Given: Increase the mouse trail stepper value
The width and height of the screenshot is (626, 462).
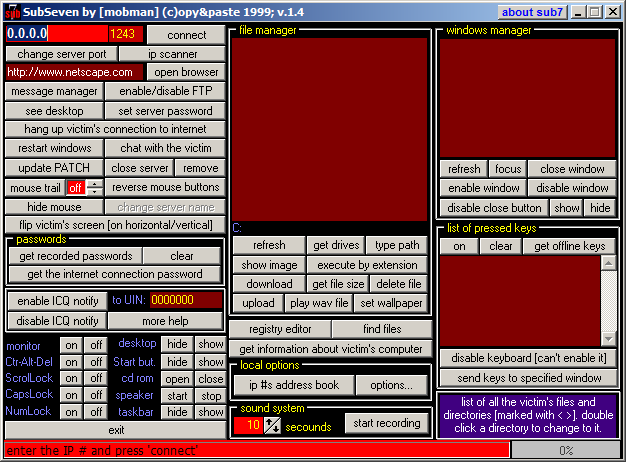Looking at the screenshot, I should [x=94, y=183].
